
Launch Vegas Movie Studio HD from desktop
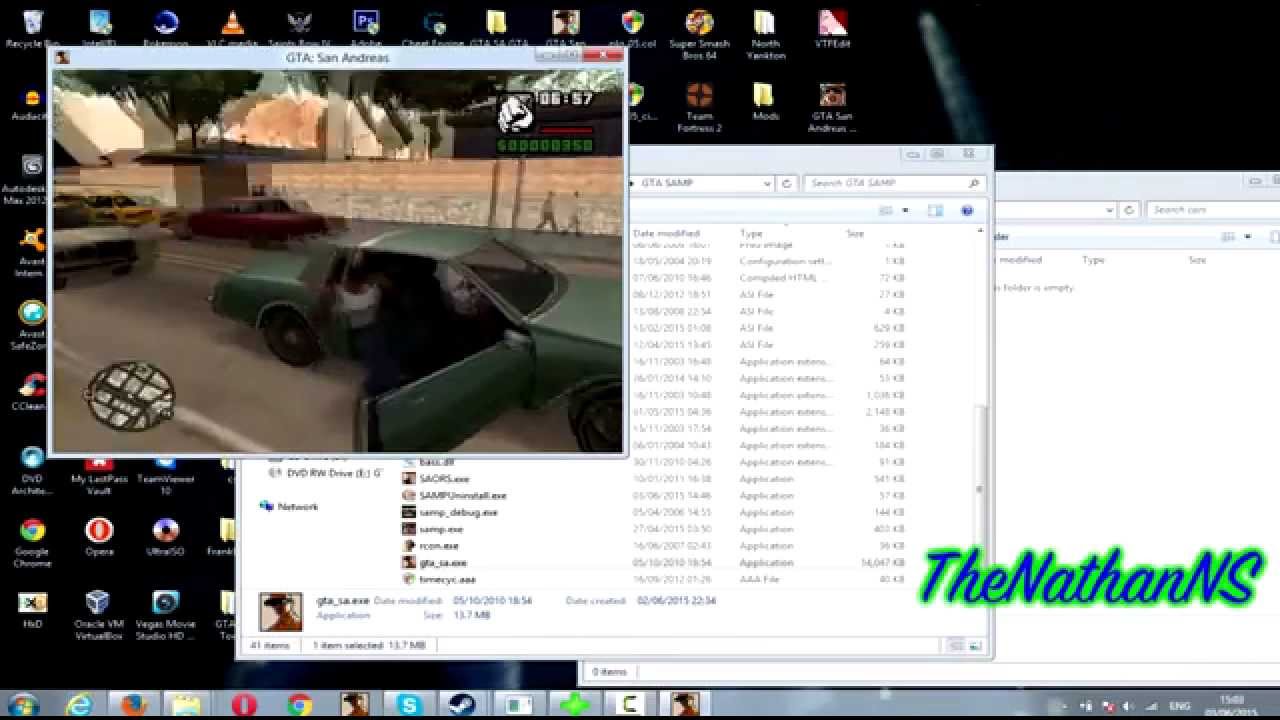(x=165, y=615)
